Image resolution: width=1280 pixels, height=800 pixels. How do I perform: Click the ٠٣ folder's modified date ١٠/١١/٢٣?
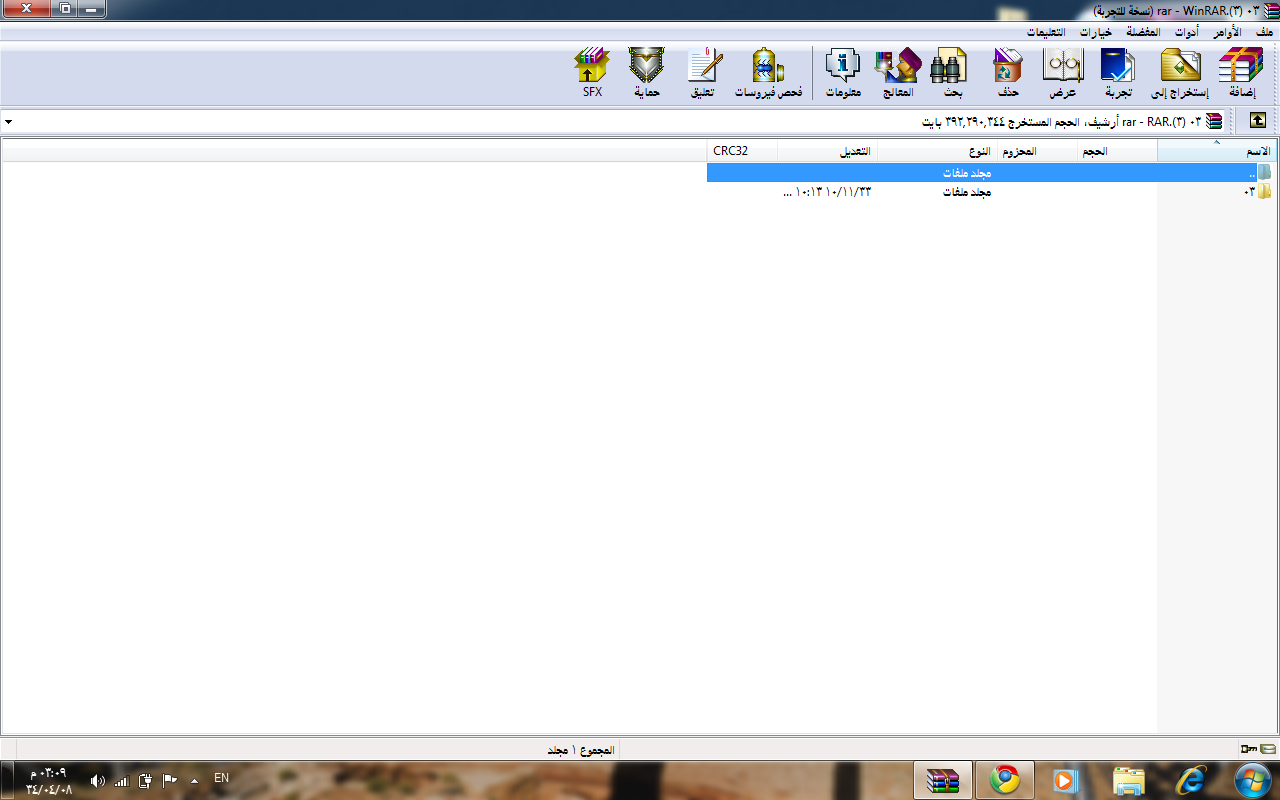click(x=849, y=191)
